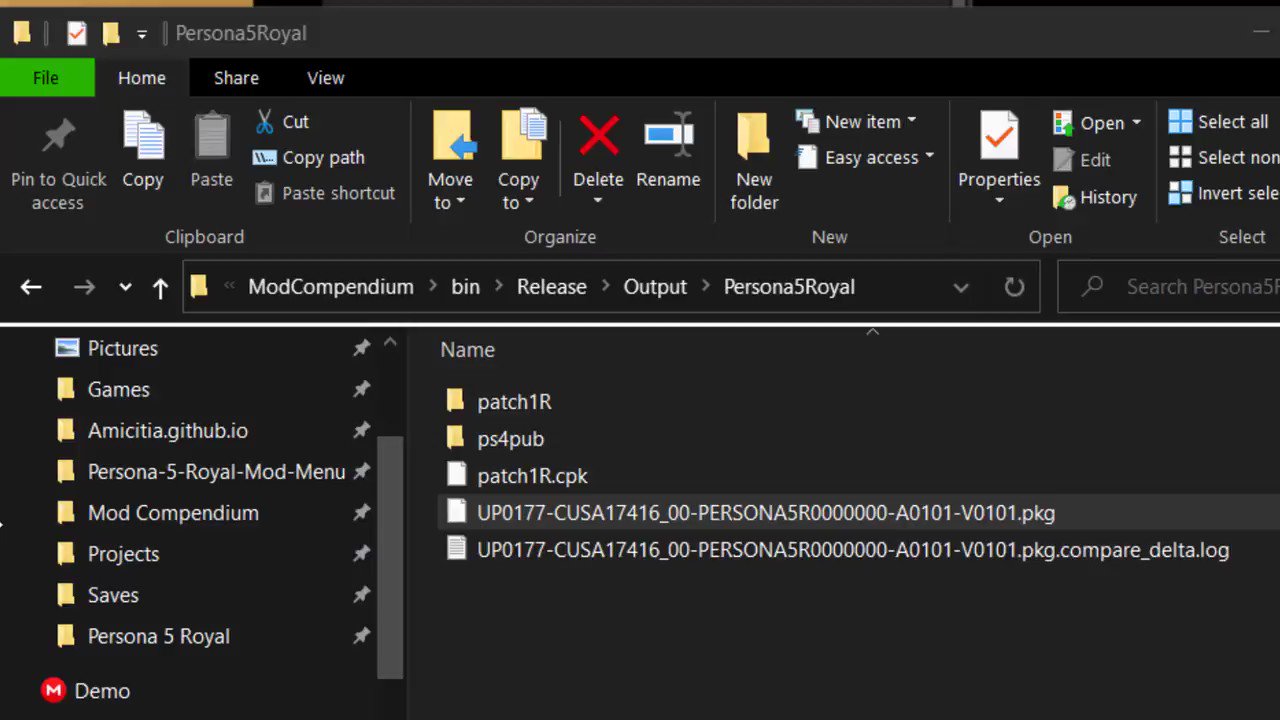Open the Move to folder menu
Image resolution: width=1280 pixels, height=720 pixels.
[x=451, y=162]
